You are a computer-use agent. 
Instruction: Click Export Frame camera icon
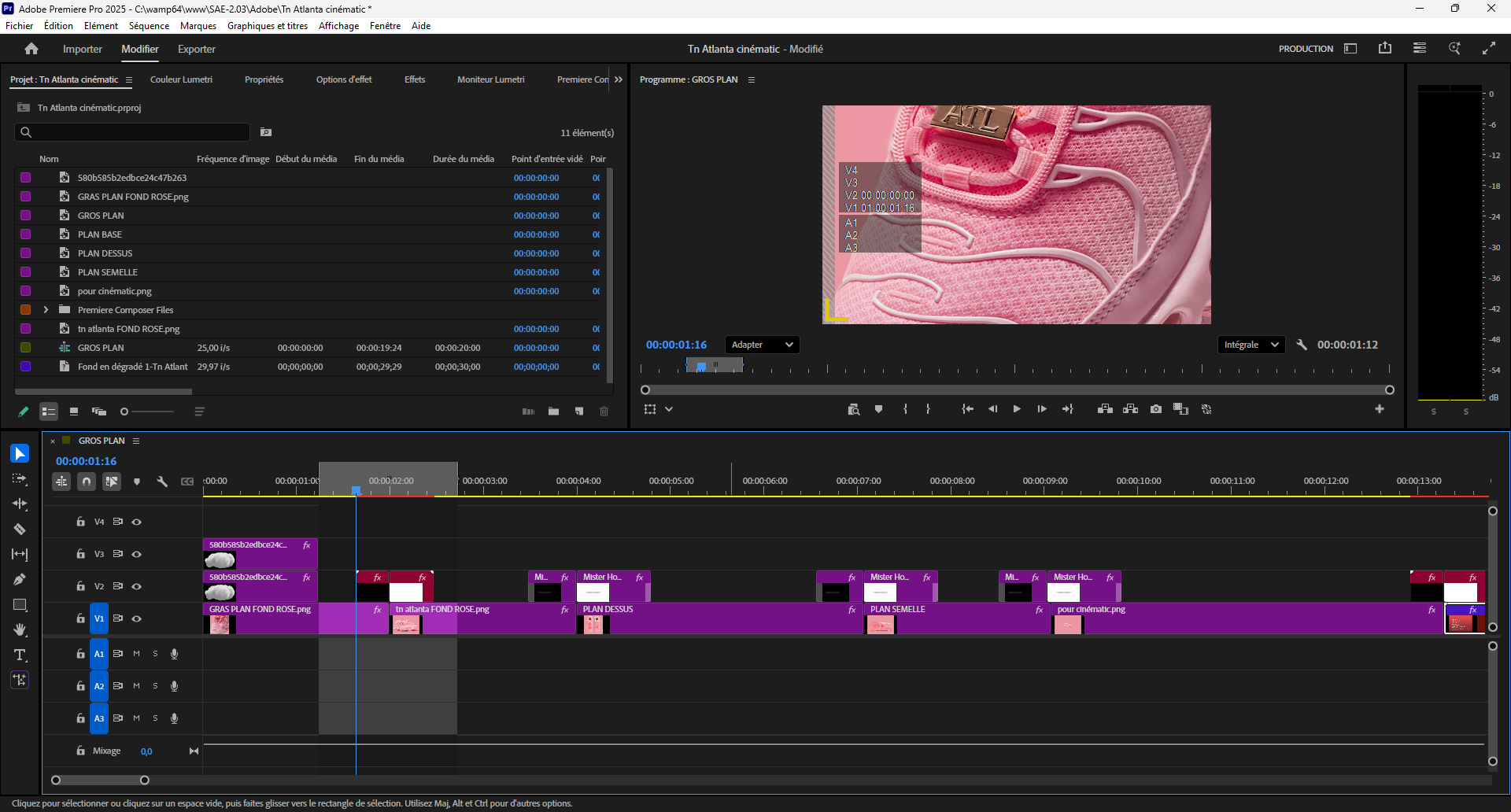click(x=1156, y=409)
